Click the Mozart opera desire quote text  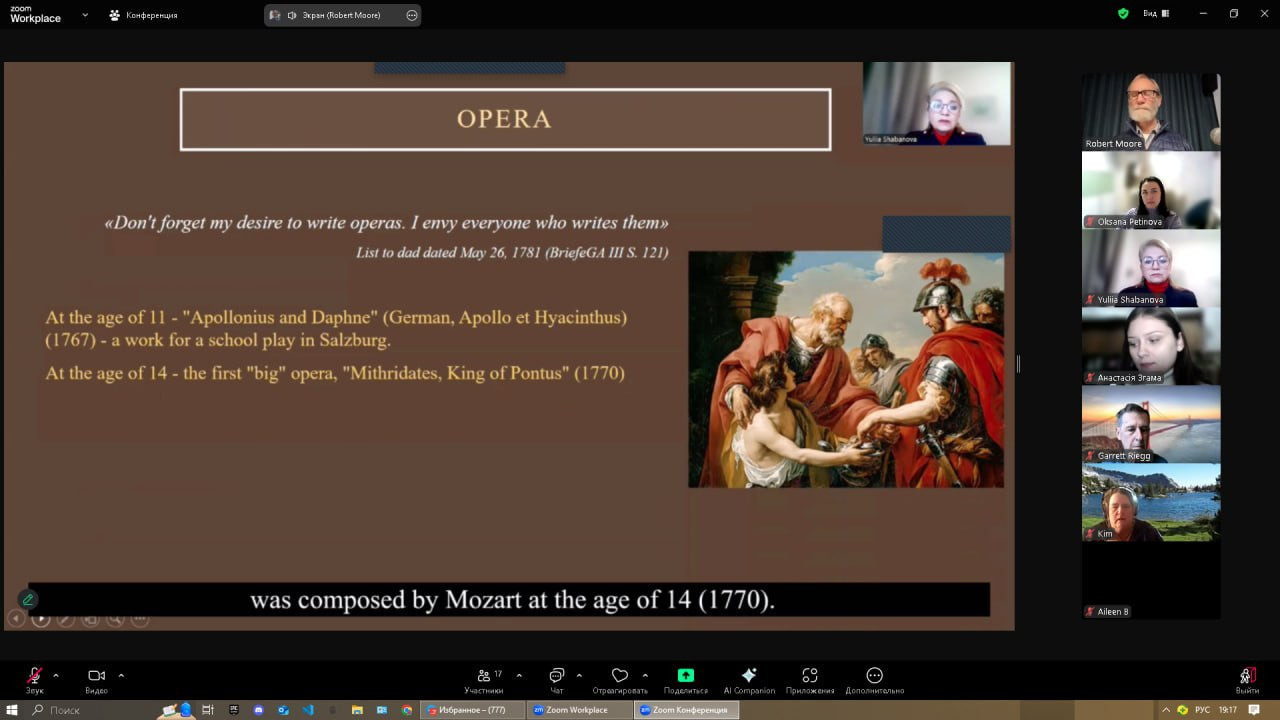387,223
